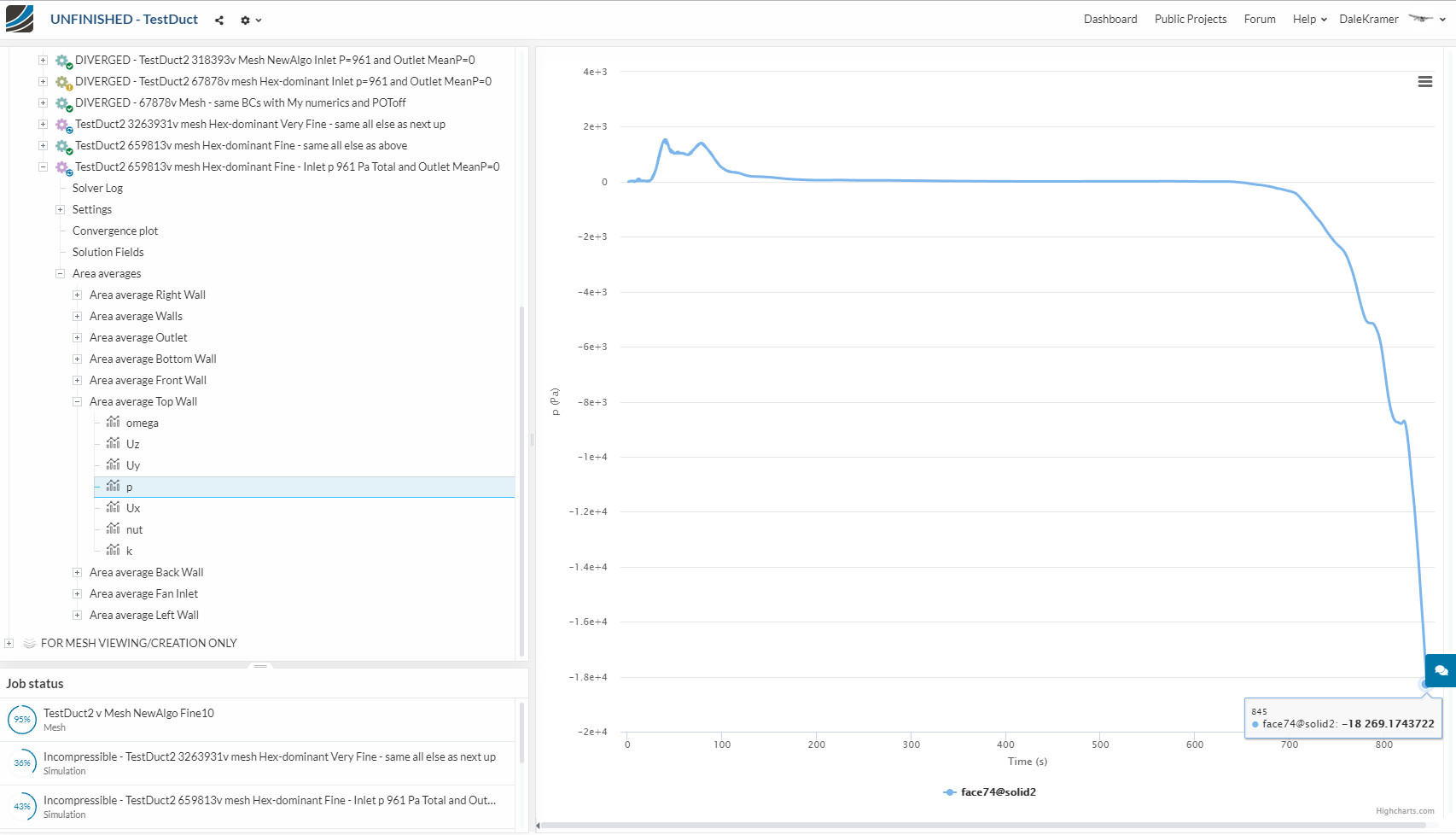Click the FOR MESH VIEWING layers icon
Viewport: 1456px width, 835px height.
coord(29,643)
